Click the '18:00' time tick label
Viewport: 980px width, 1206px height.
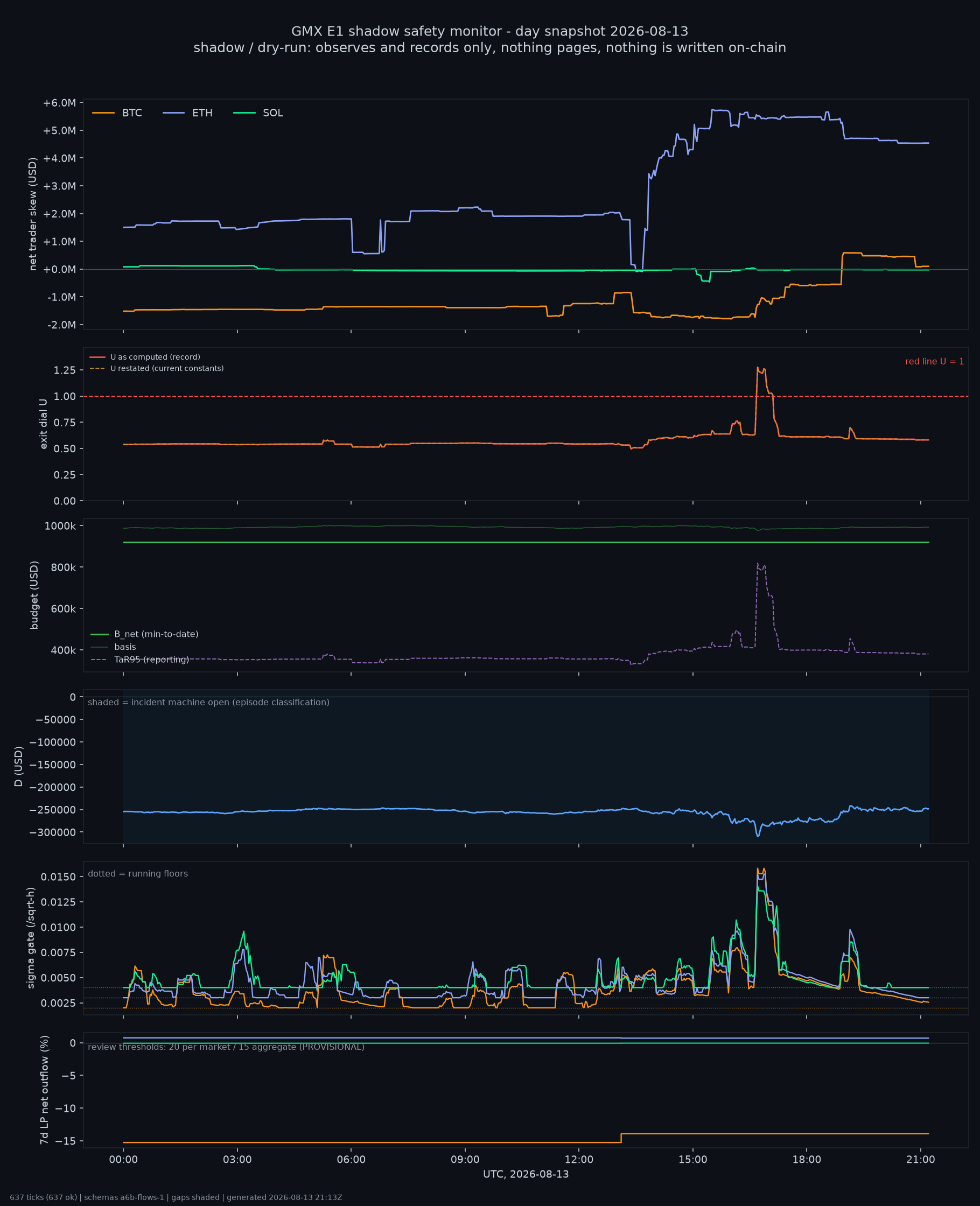[x=807, y=1160]
